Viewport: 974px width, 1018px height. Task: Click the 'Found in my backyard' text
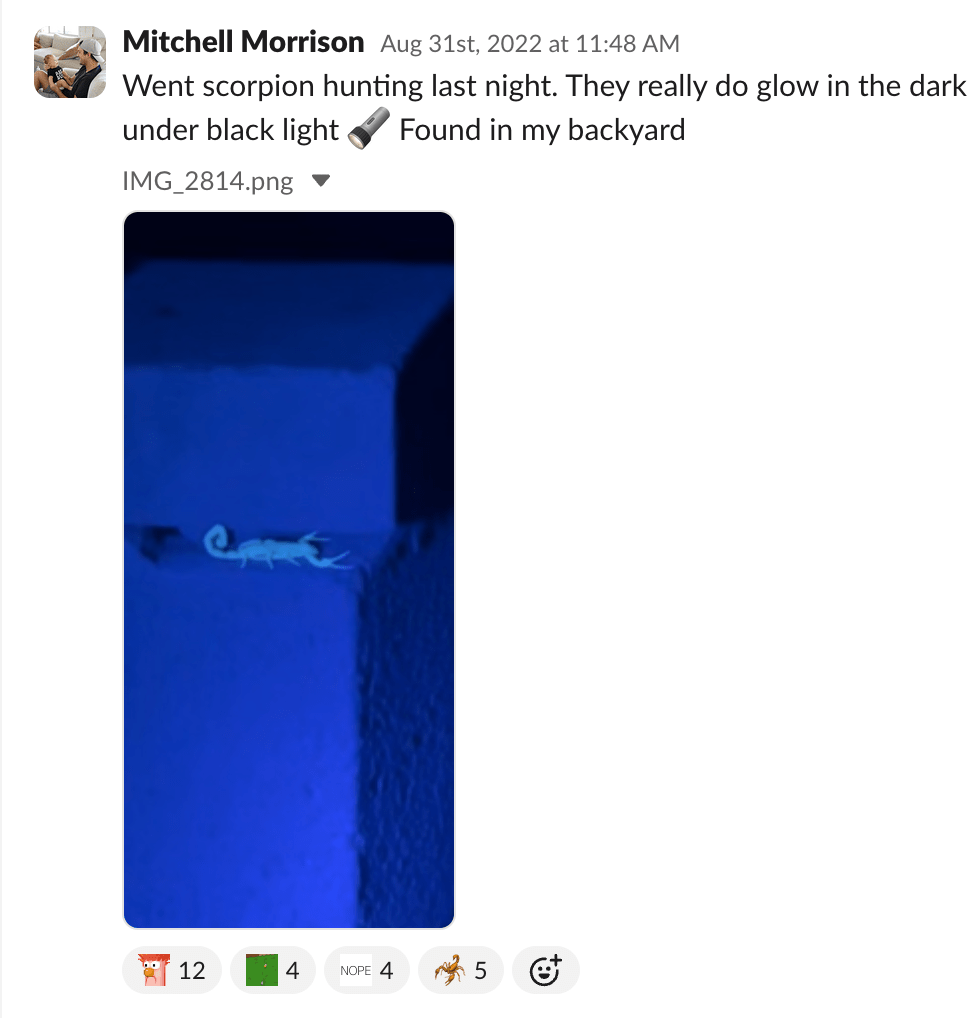coord(542,130)
